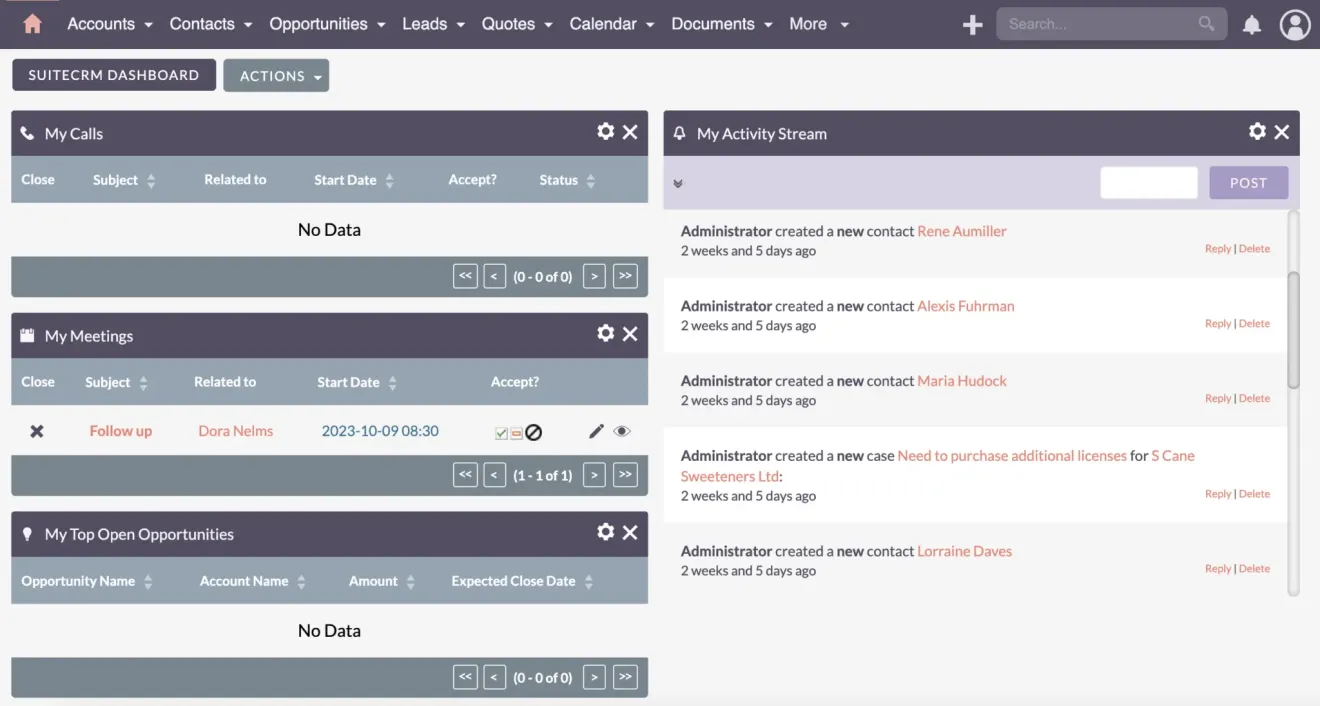Open the My Activity Stream settings gear

[1257, 131]
